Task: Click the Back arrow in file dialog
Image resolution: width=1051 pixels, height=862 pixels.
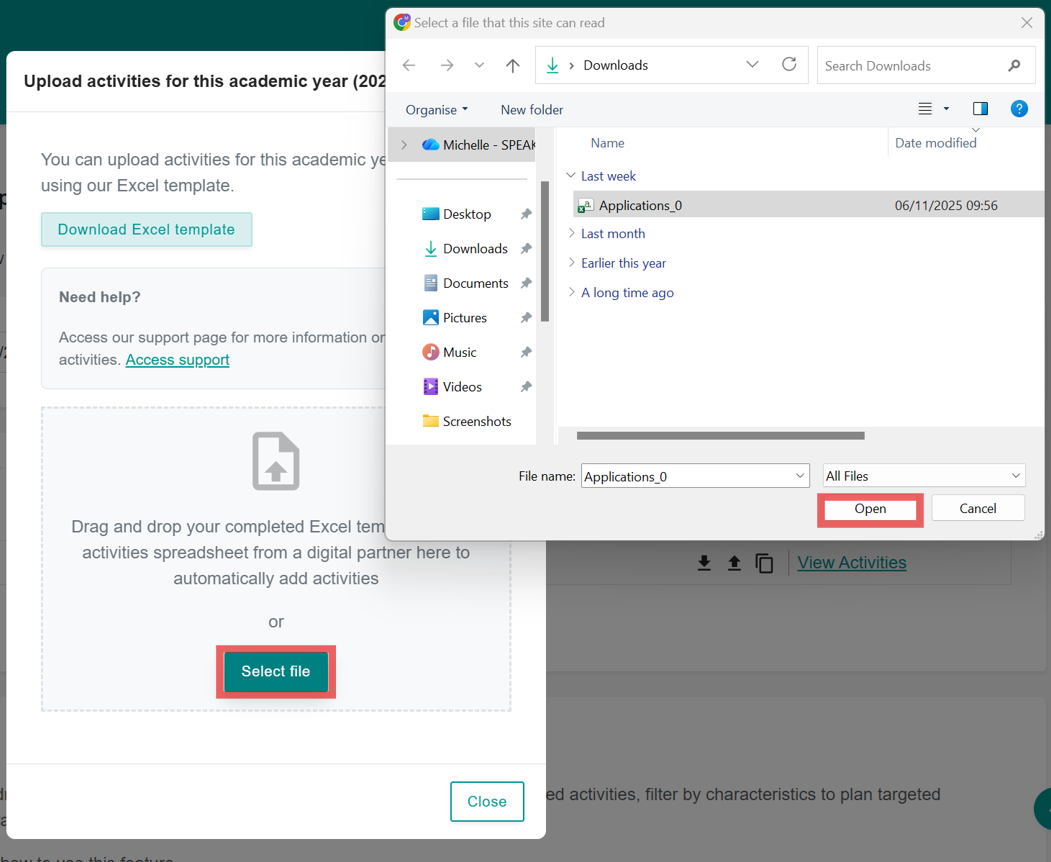Action: coord(409,65)
